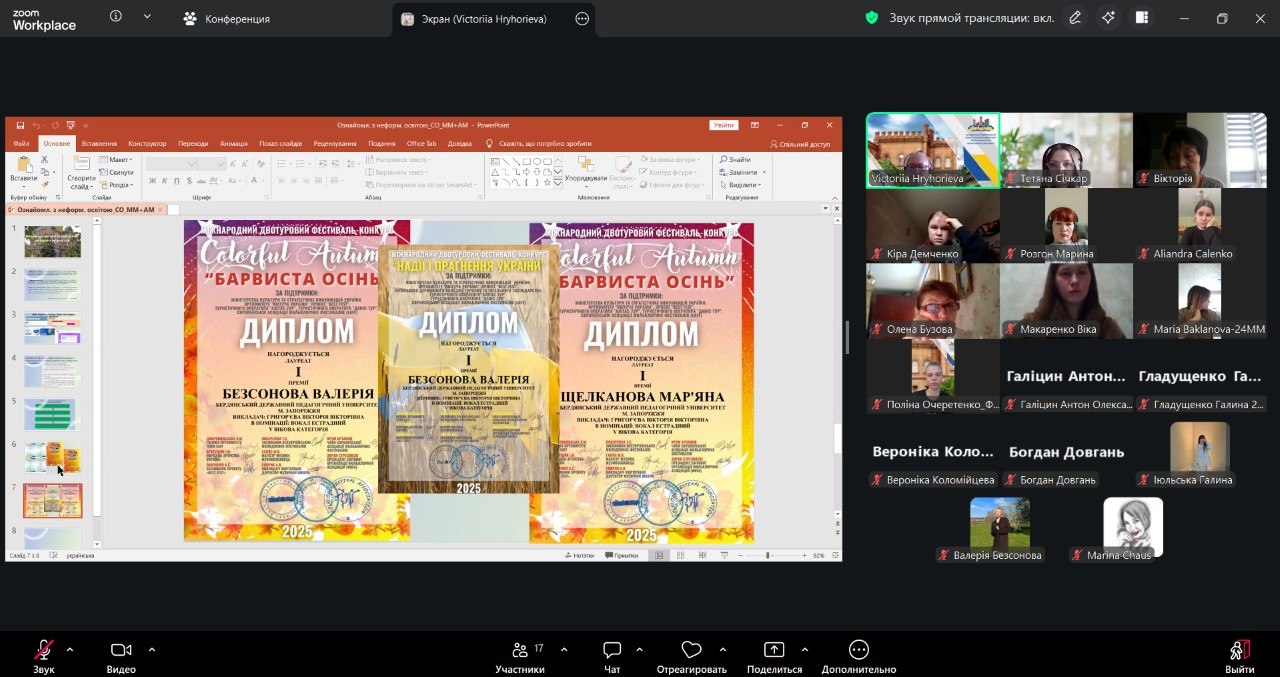
Task: Click Victoriia Hryhorieva's video thumbnail
Action: (x=932, y=150)
